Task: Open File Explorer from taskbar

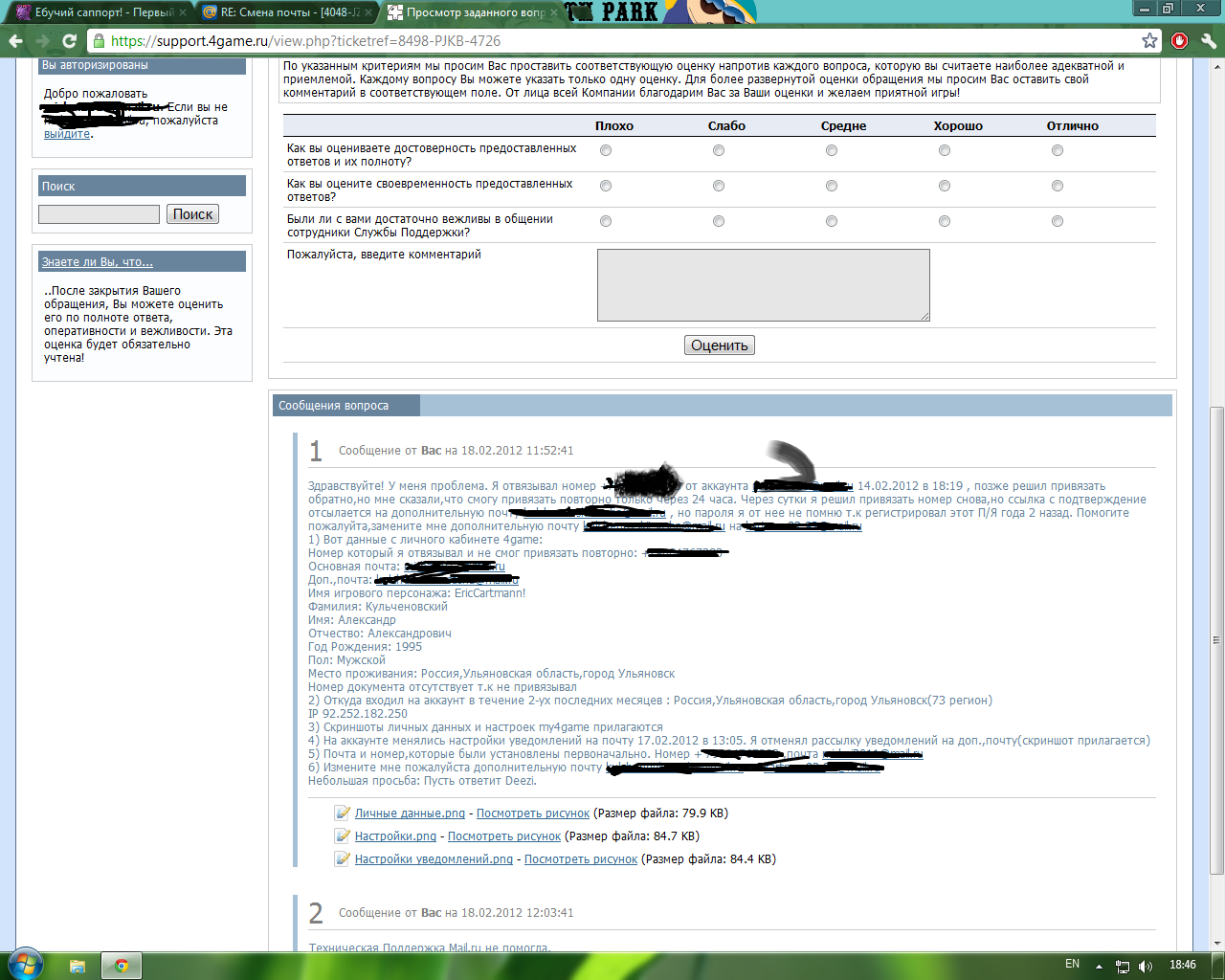Action: (78, 966)
